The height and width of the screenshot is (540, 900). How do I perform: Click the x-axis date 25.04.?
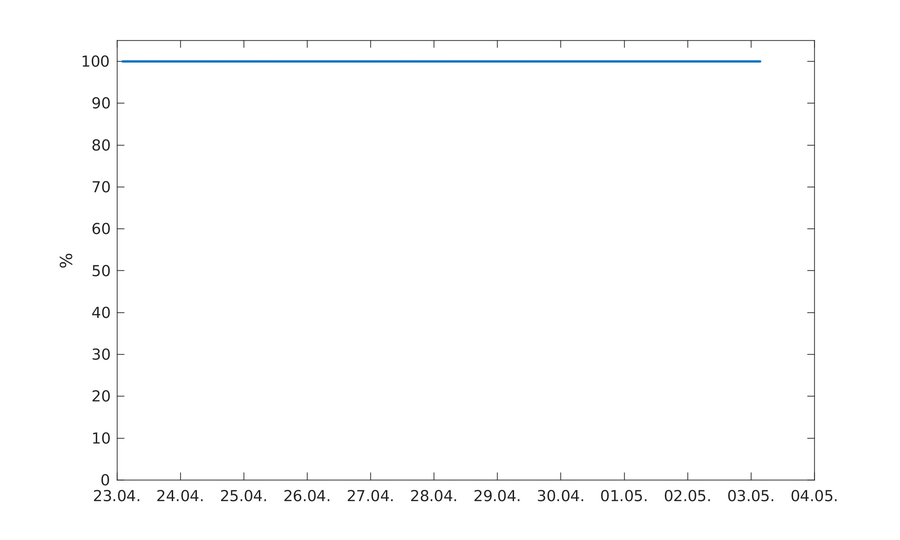coord(243,496)
